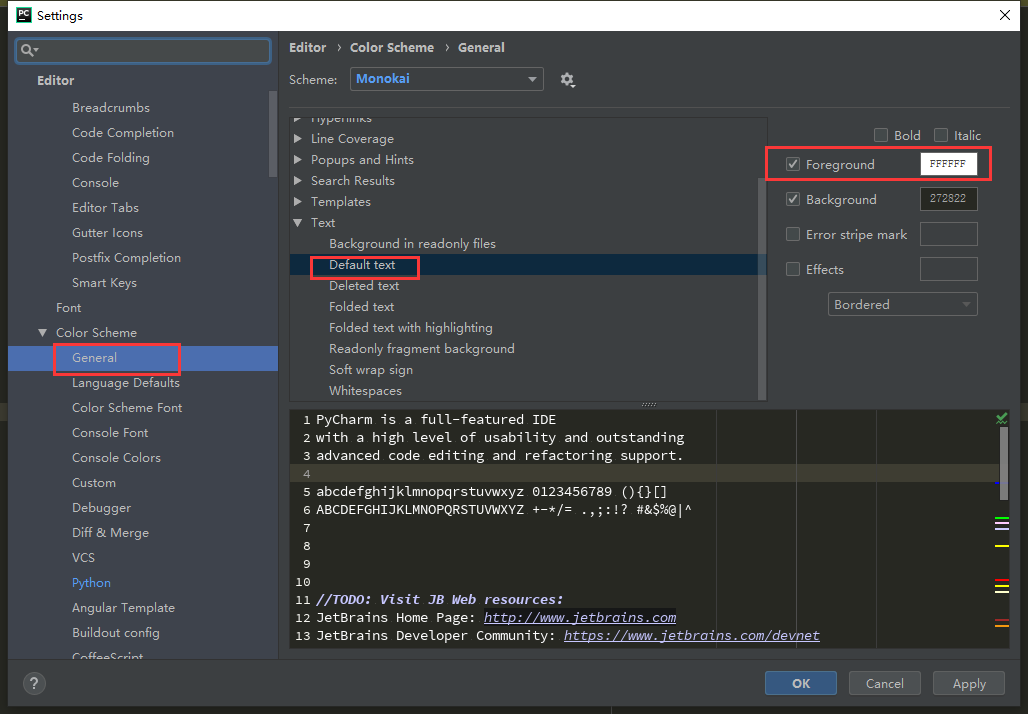
Task: Expand the Line Coverage node
Action: pos(298,138)
